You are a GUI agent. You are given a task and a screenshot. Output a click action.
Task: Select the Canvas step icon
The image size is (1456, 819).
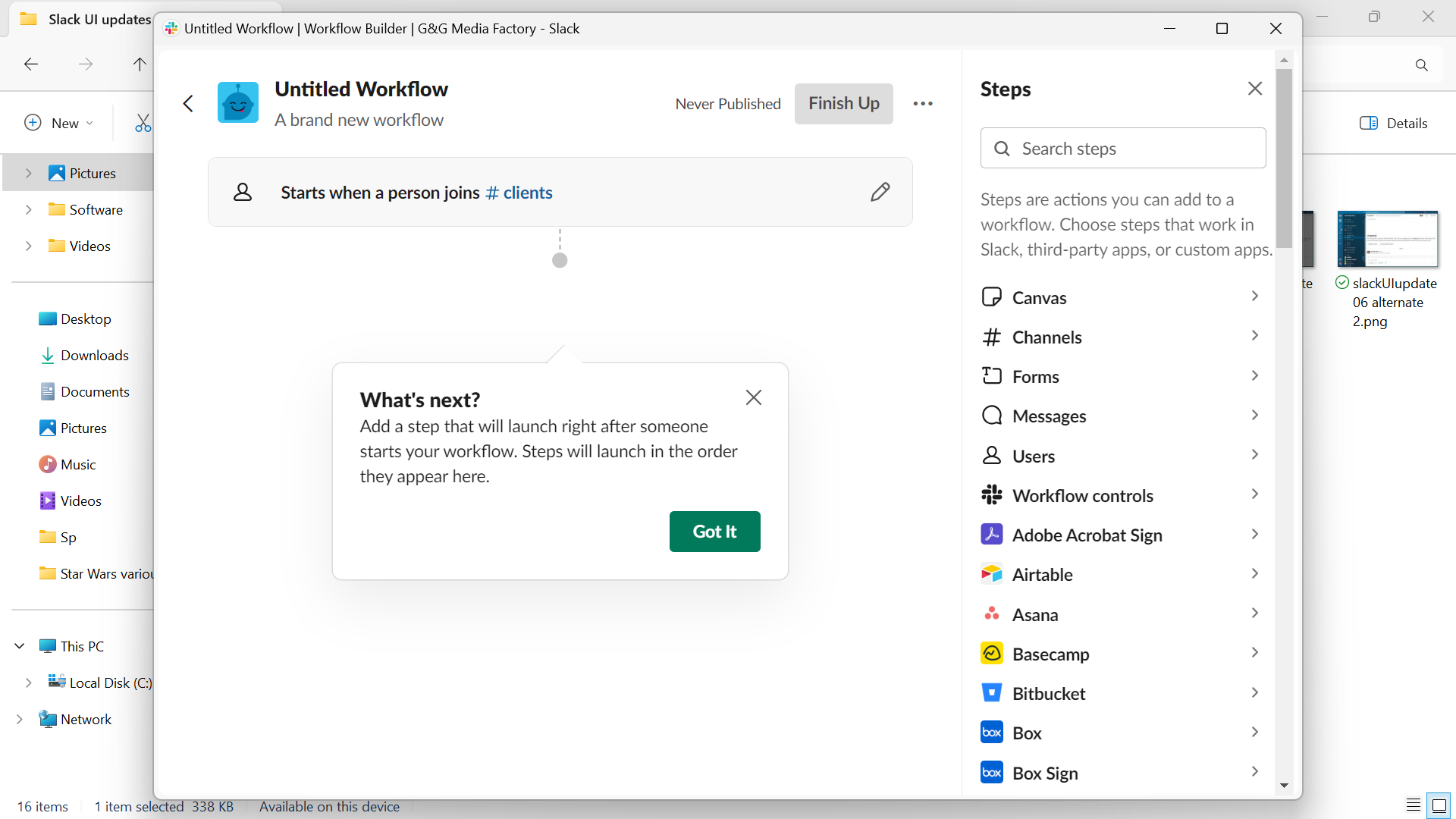tap(992, 297)
